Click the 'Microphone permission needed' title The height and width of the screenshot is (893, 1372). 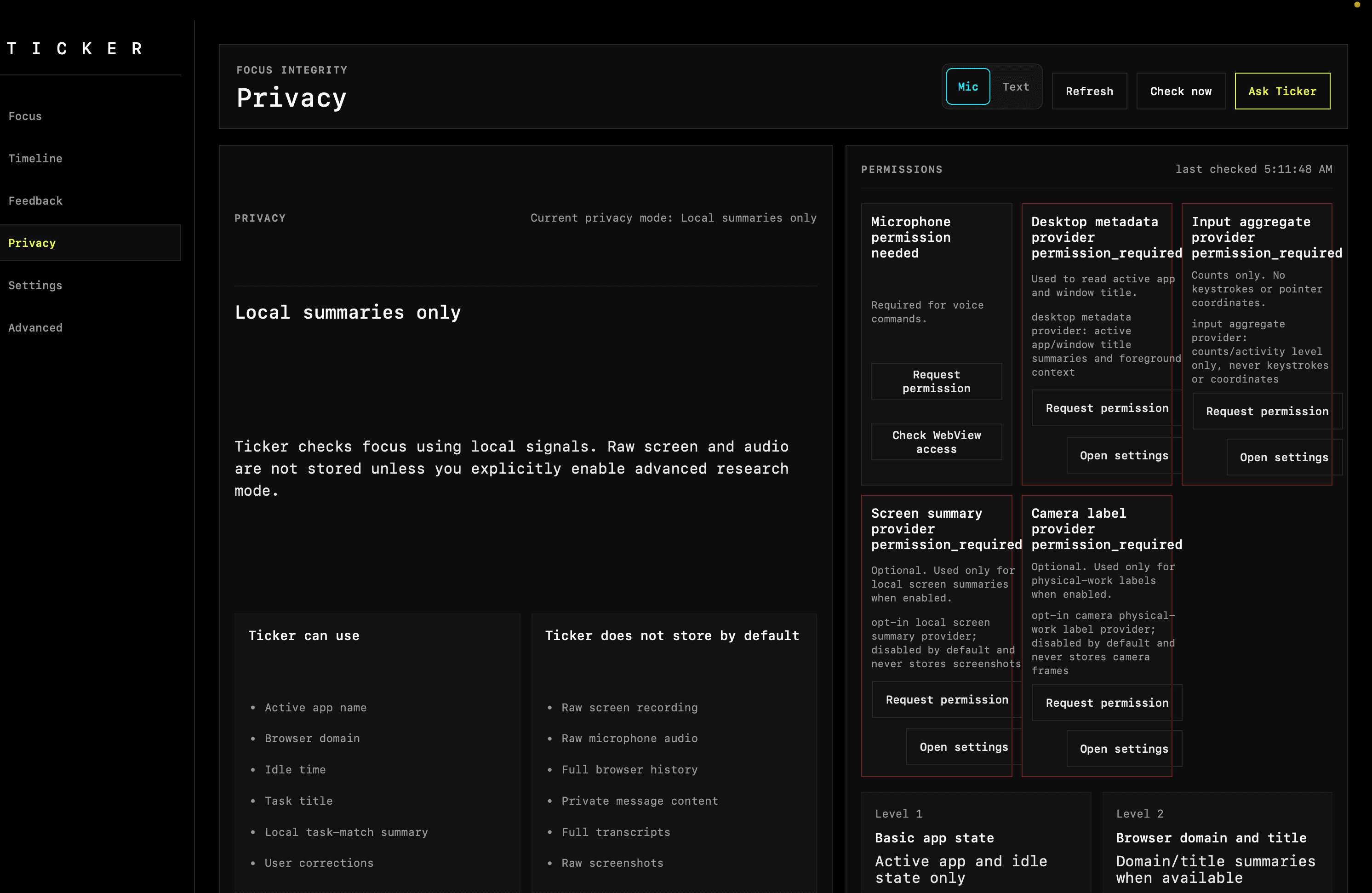(x=911, y=237)
